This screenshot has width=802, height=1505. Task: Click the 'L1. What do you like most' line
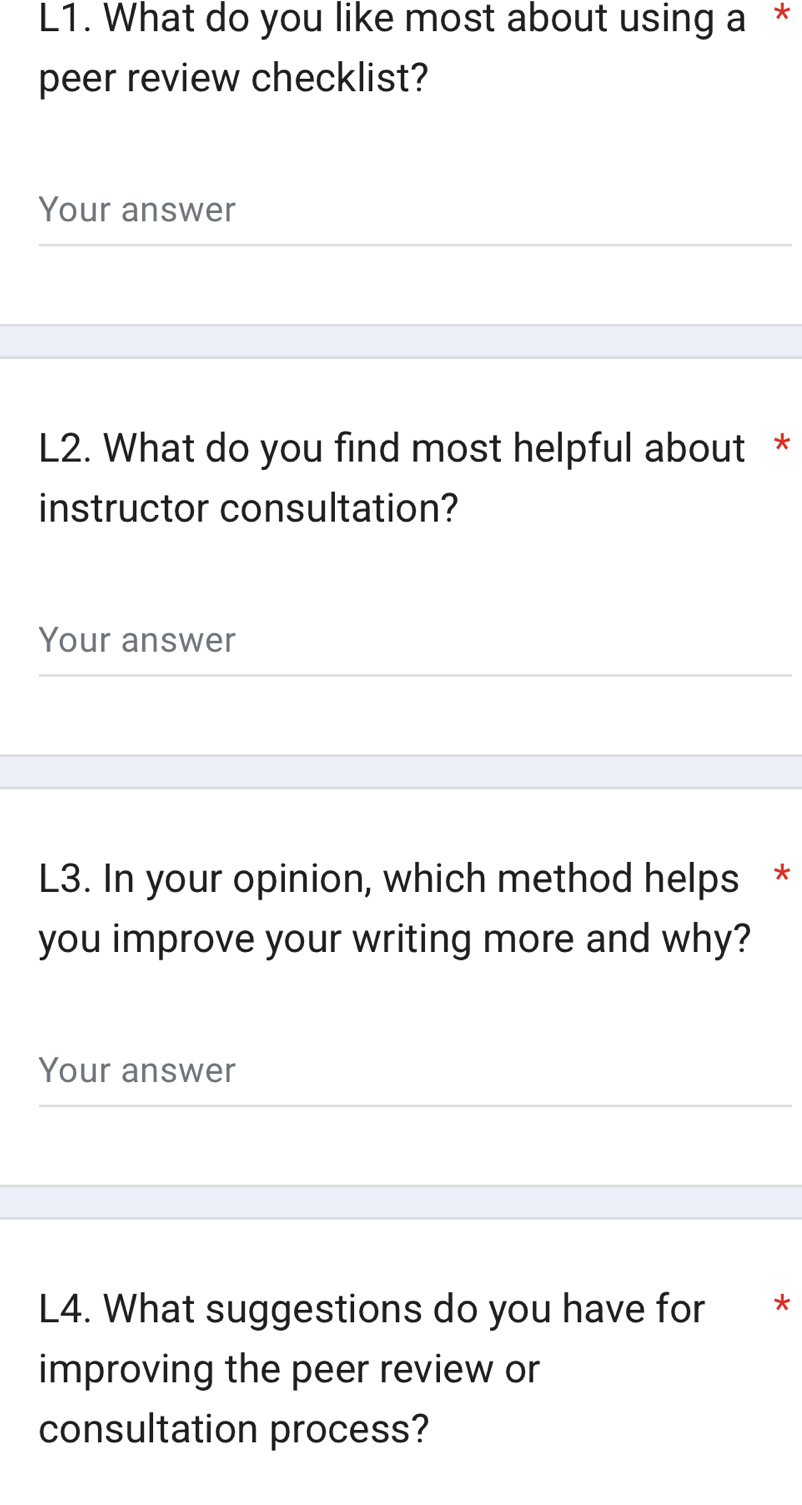point(392,18)
